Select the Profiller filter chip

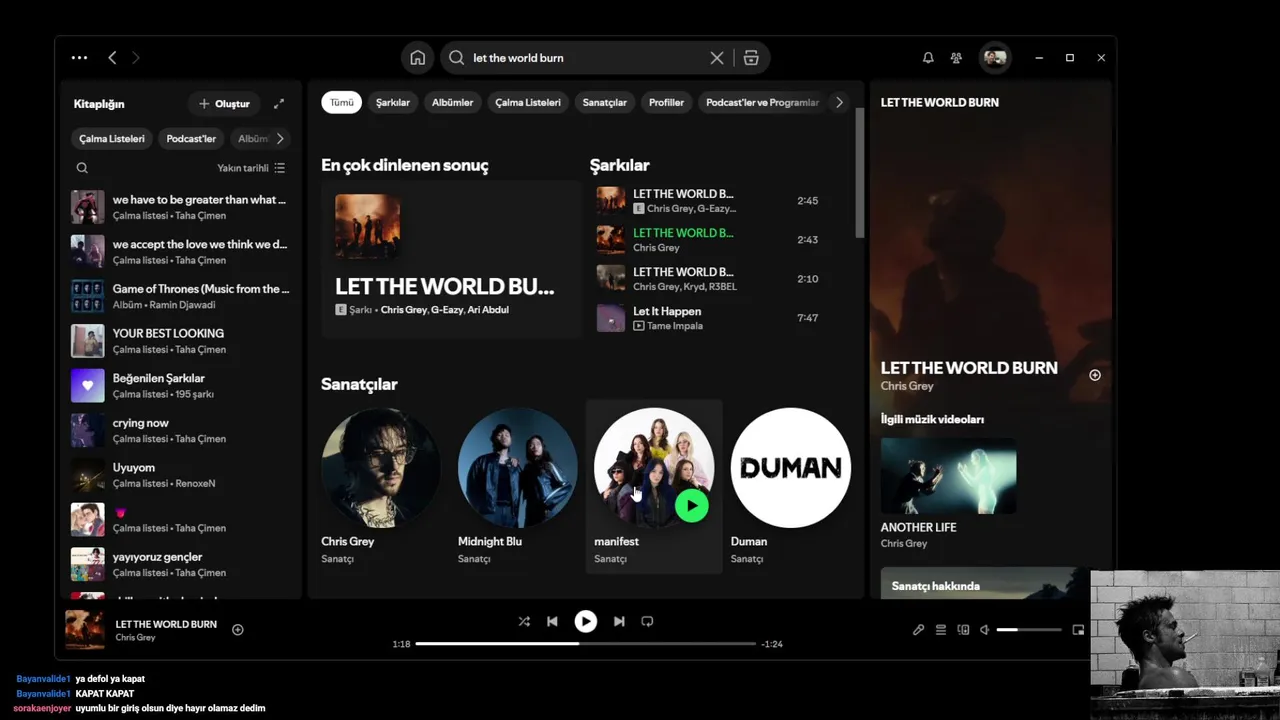point(666,102)
